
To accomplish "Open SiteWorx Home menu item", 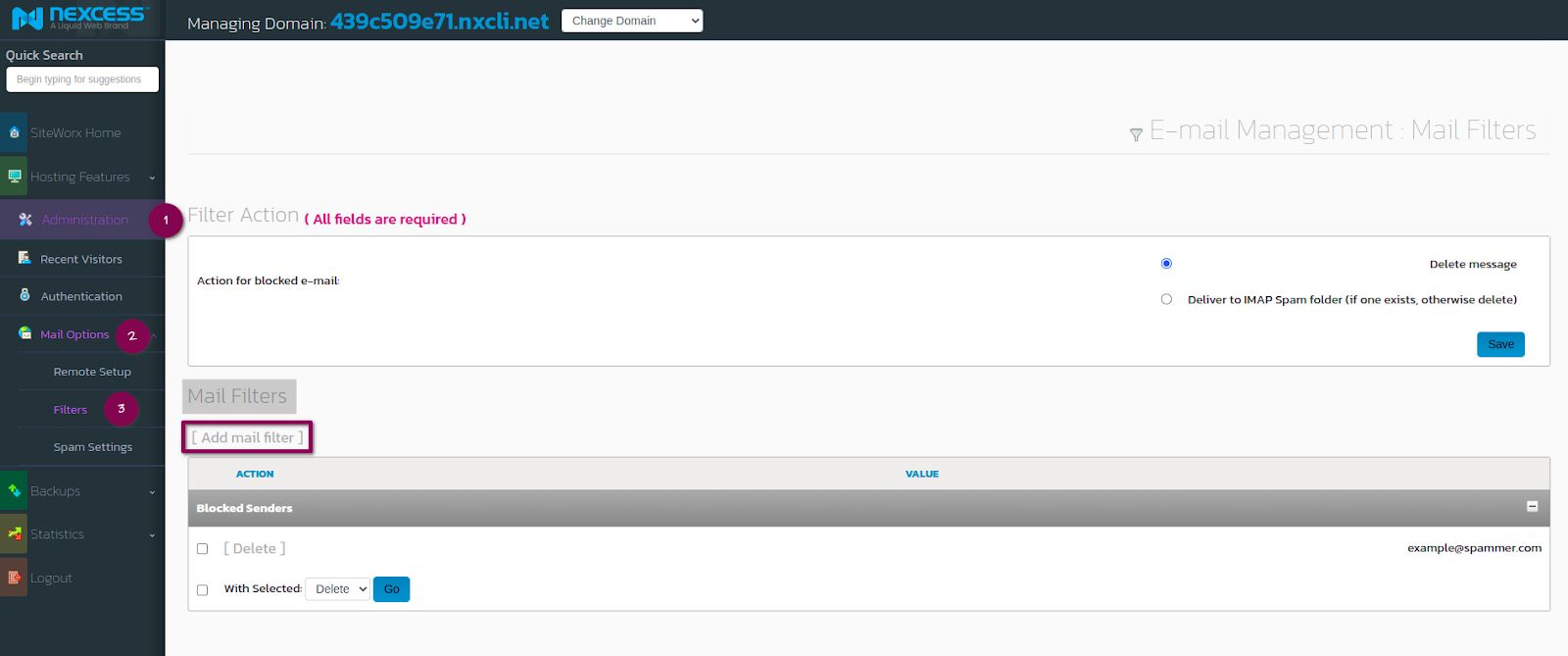I will click(75, 132).
